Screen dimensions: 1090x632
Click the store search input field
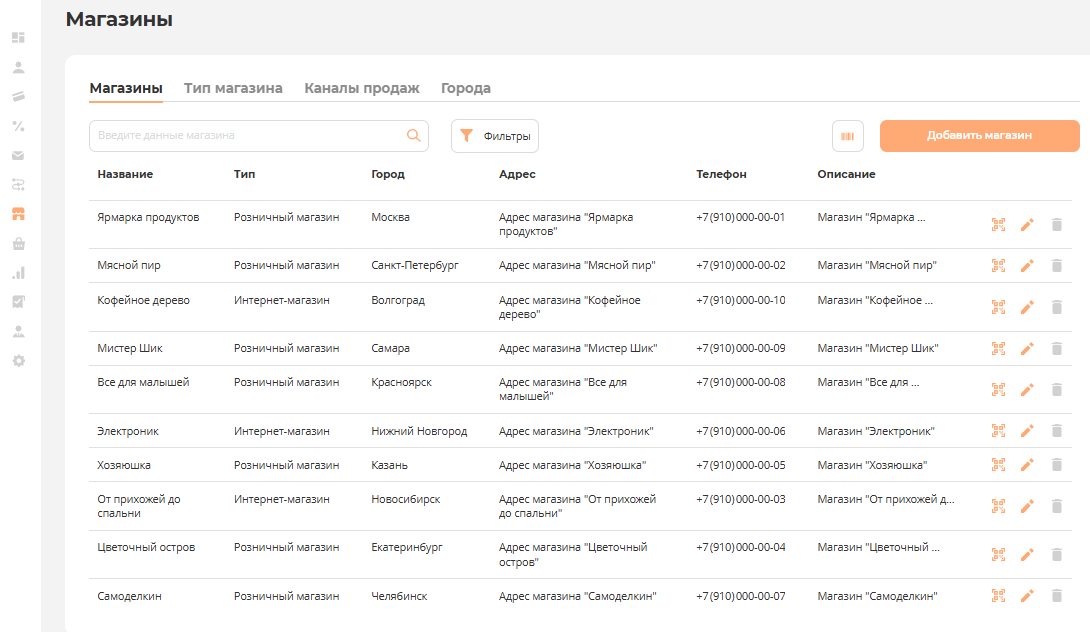click(x=245, y=136)
